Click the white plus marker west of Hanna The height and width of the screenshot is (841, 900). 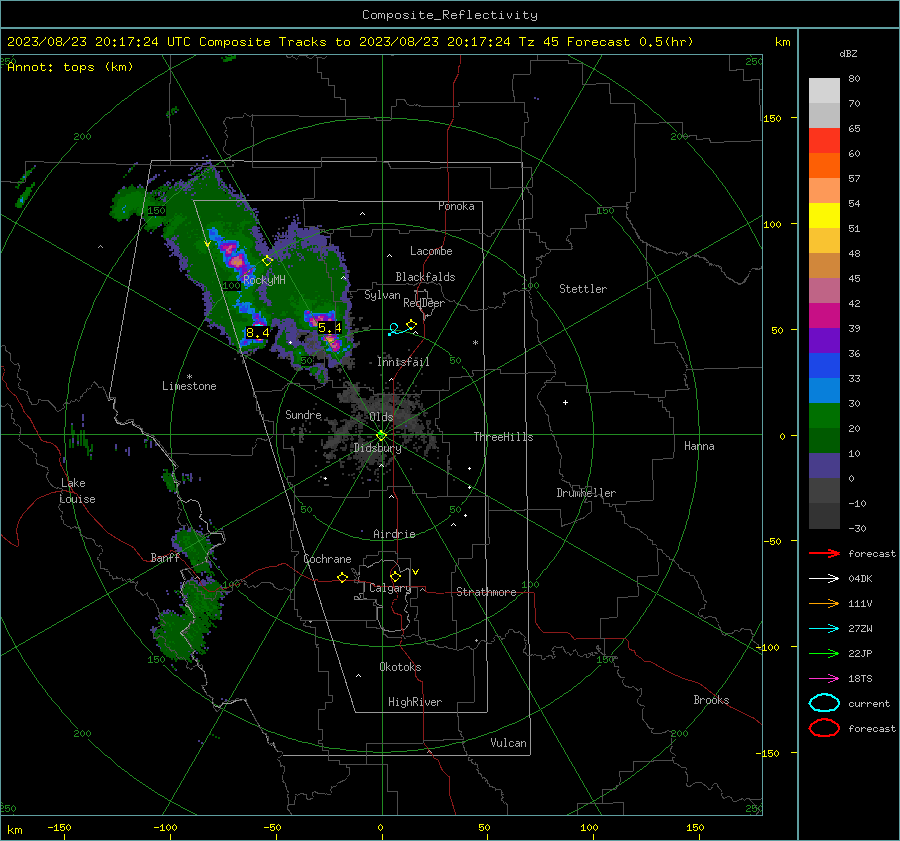565,402
